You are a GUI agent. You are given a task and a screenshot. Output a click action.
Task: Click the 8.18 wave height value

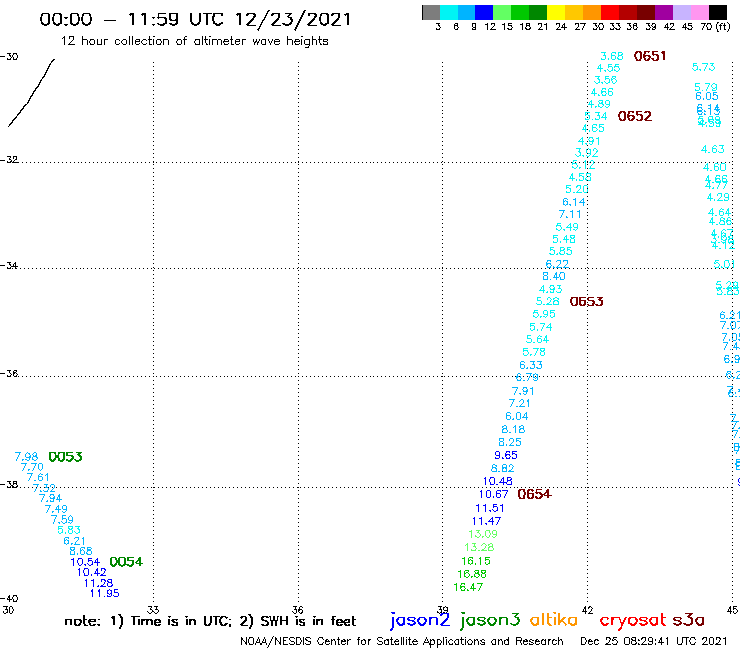[513, 430]
